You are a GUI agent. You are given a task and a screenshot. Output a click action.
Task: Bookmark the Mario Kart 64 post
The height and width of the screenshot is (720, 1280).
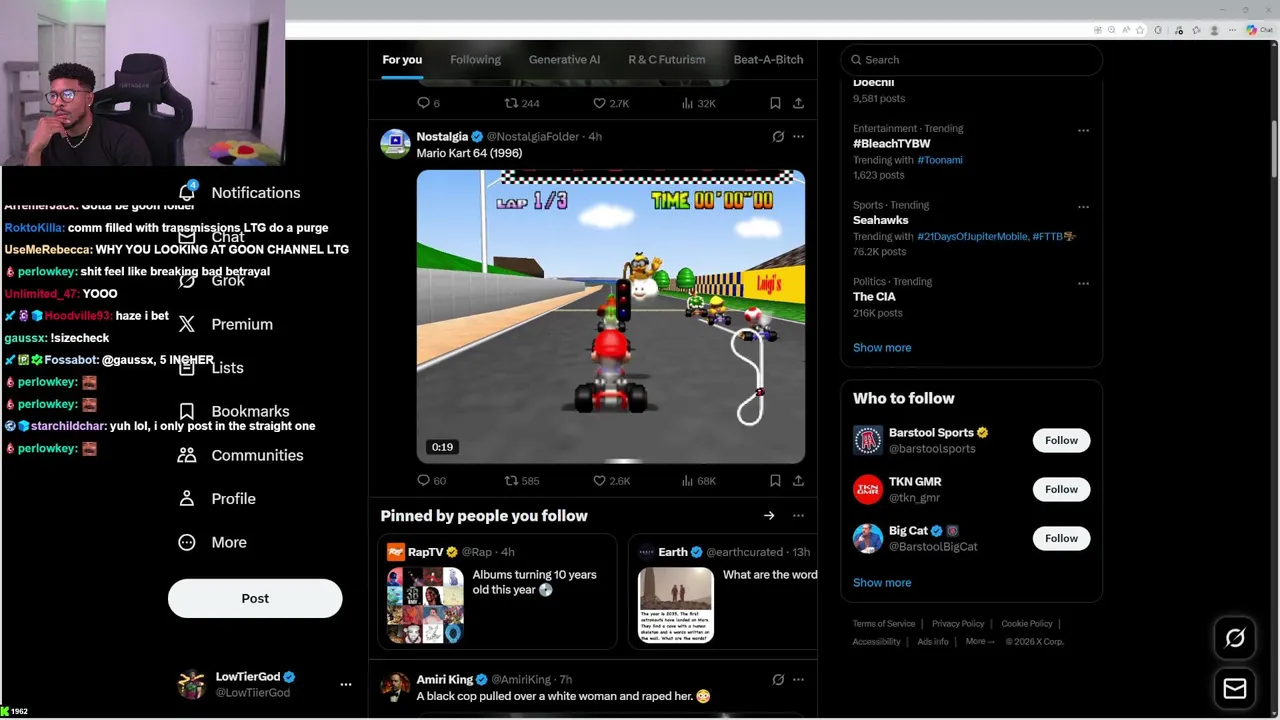pyautogui.click(x=775, y=481)
